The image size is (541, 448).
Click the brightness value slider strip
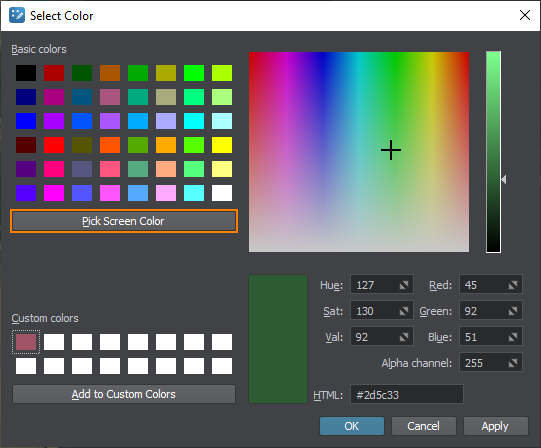(493, 152)
